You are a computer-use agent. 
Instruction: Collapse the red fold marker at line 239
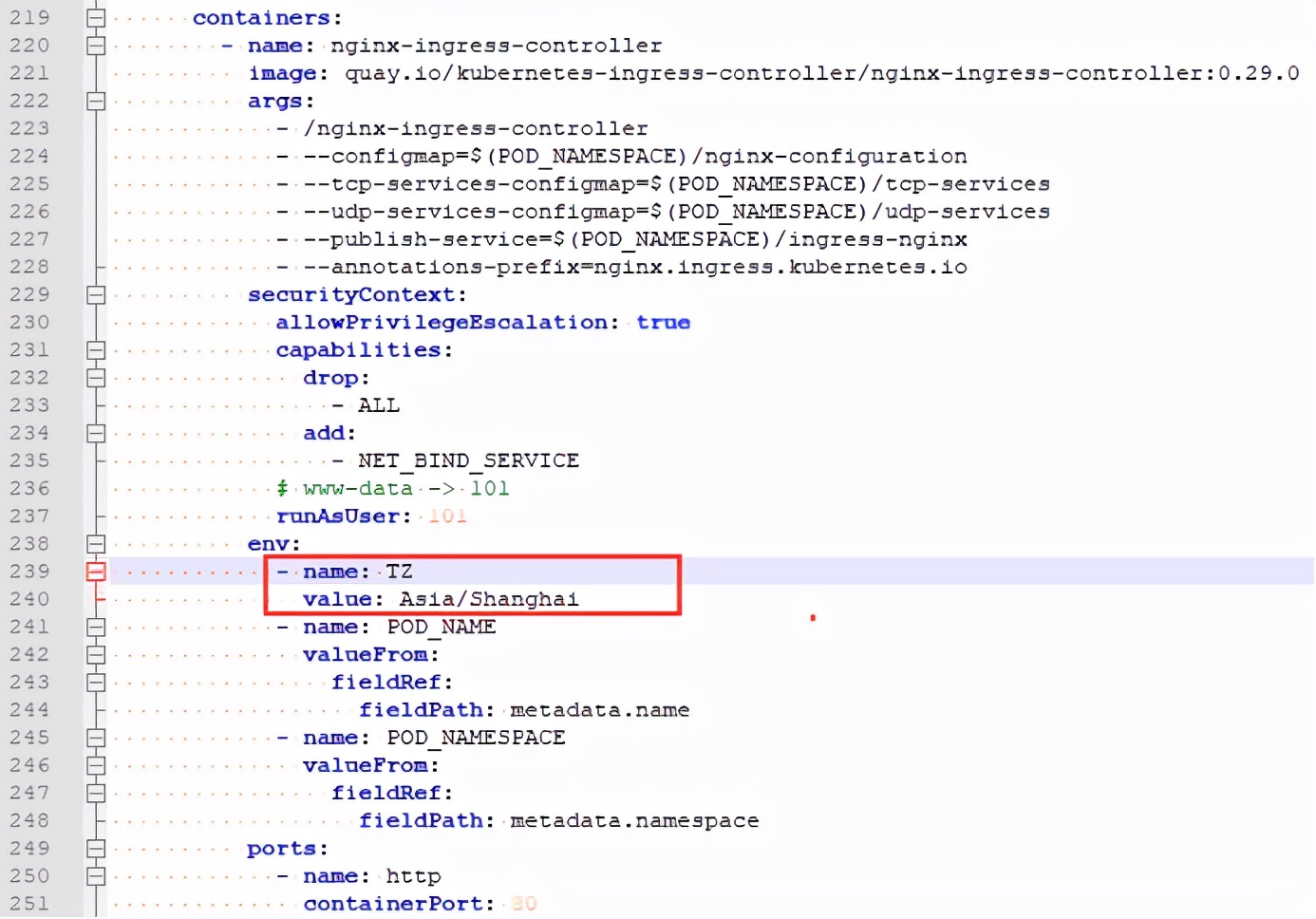tap(96, 572)
